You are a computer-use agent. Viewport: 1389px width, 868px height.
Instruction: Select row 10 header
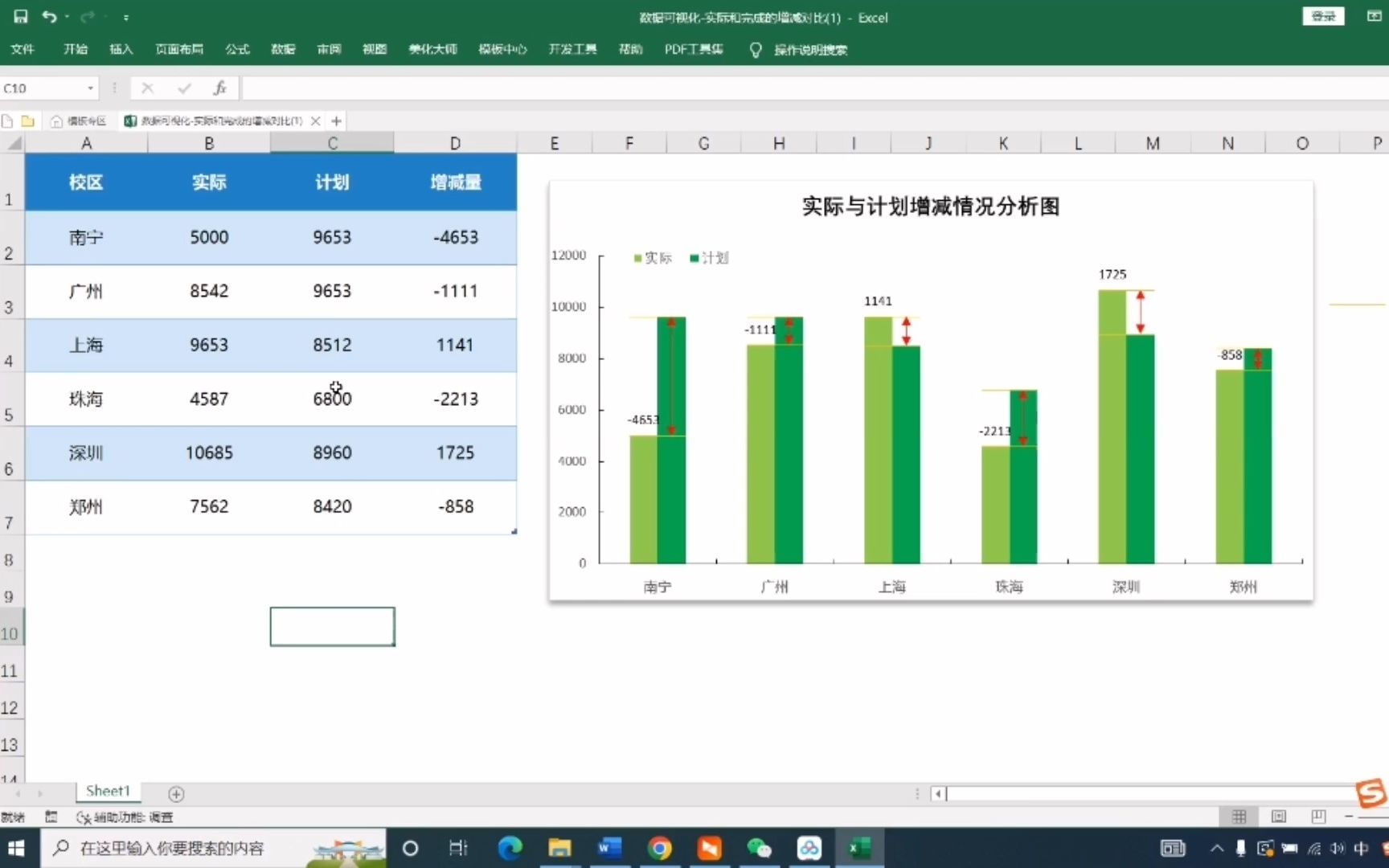click(x=11, y=628)
